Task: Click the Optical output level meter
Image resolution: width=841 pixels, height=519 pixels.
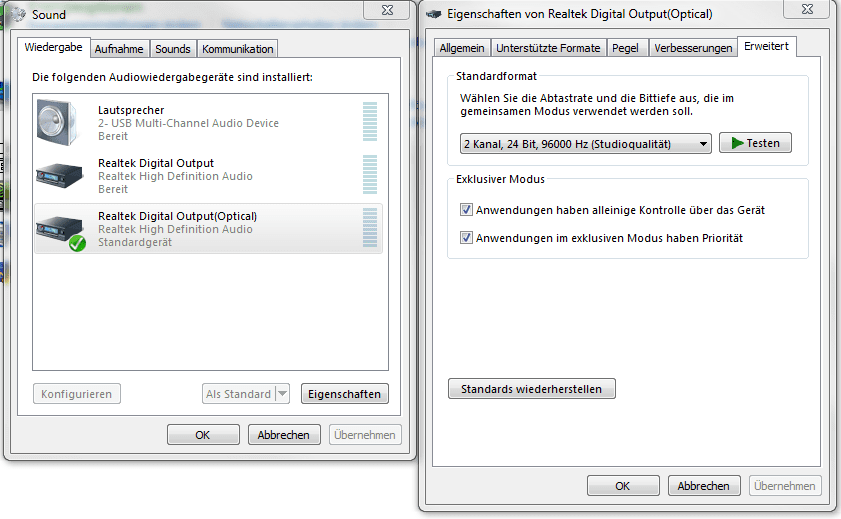Action: point(370,227)
